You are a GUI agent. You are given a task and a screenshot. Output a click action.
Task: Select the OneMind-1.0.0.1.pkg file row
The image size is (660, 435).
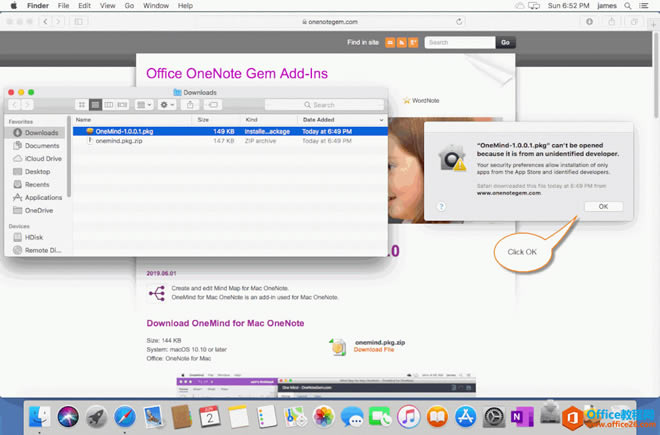pyautogui.click(x=230, y=131)
